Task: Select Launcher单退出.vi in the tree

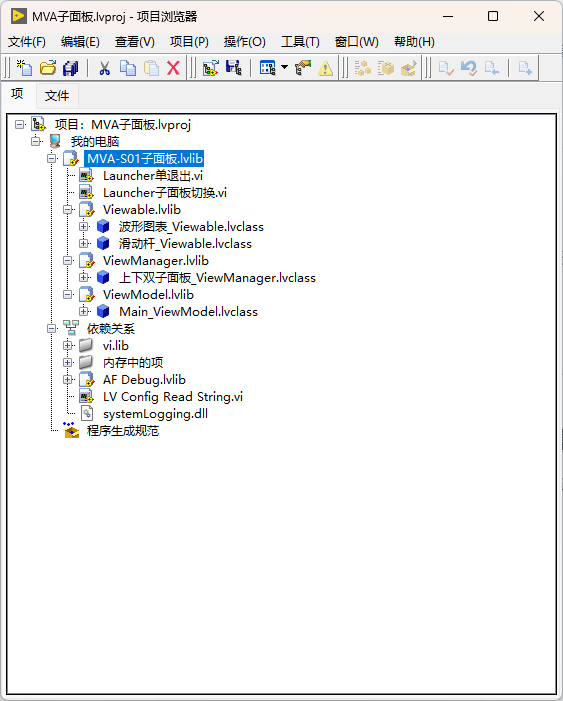Action: click(153, 176)
